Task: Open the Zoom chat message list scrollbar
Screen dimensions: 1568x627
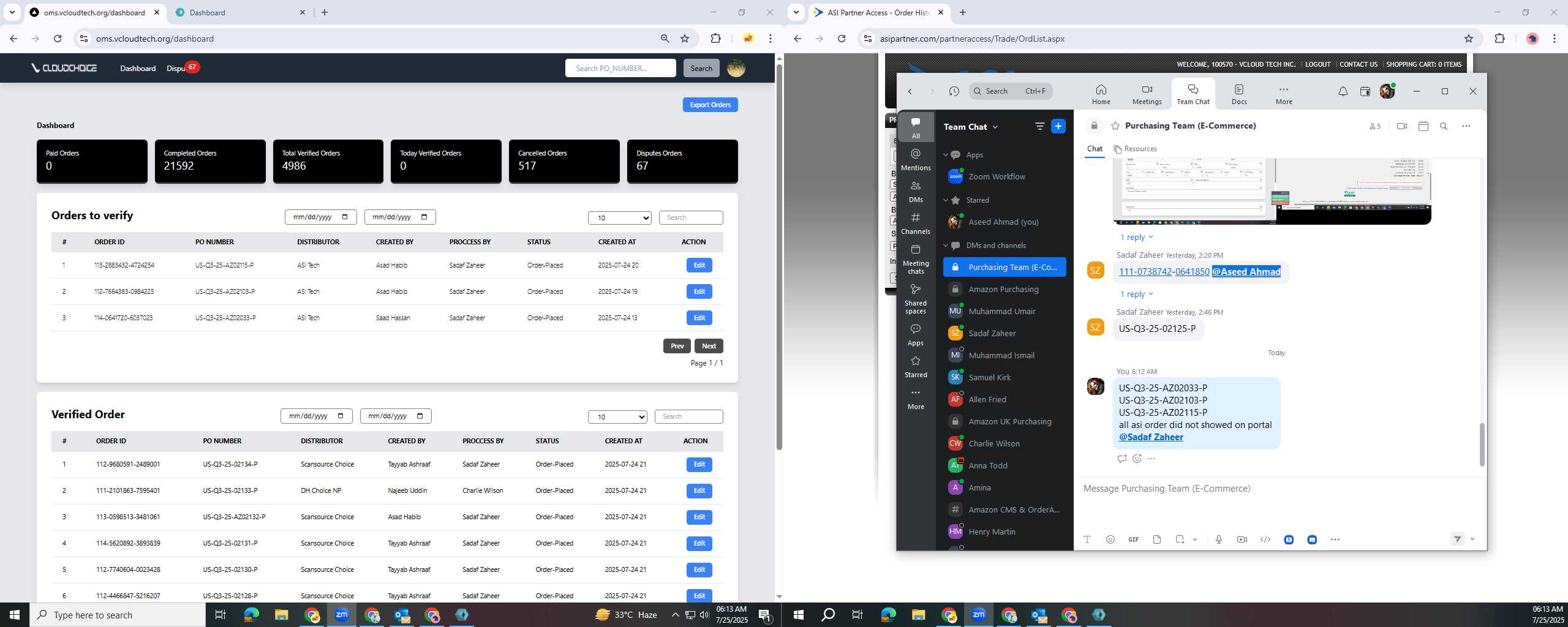Action: click(x=1482, y=444)
